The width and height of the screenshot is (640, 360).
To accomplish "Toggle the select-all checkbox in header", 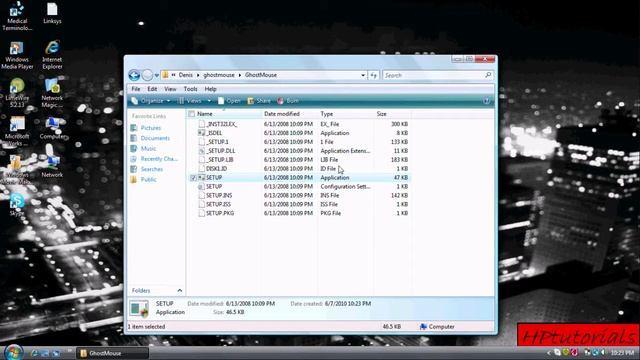I will [x=191, y=114].
